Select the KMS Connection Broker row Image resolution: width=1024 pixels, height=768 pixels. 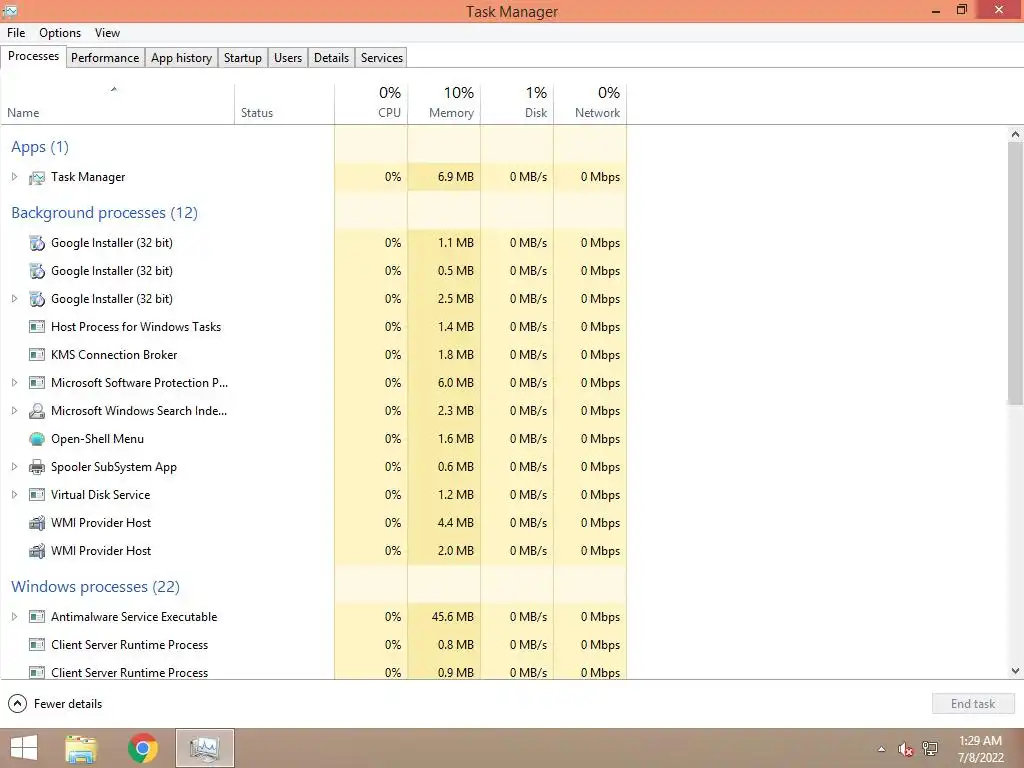[x=313, y=355]
